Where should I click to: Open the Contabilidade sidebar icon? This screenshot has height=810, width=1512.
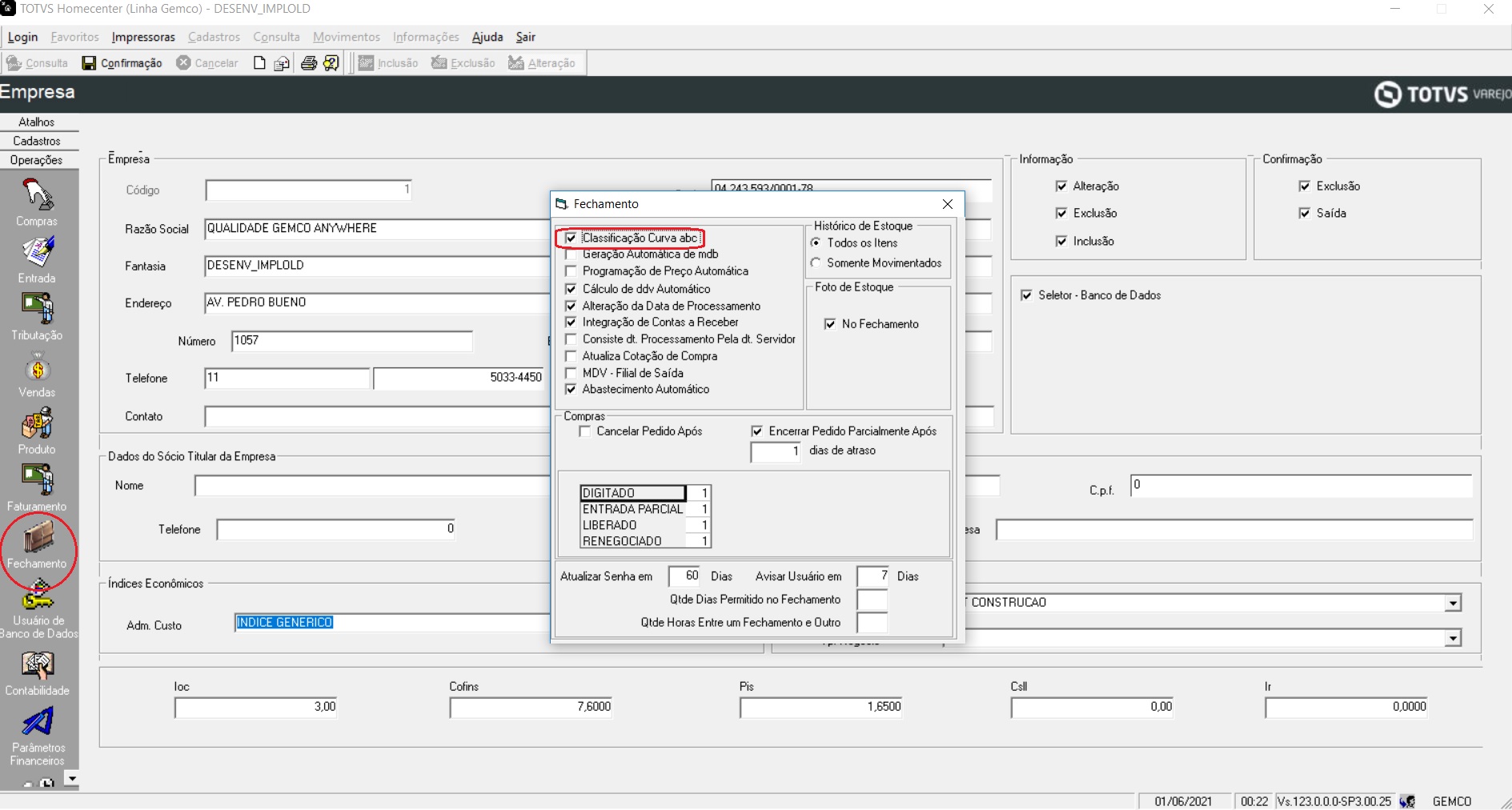tap(37, 673)
